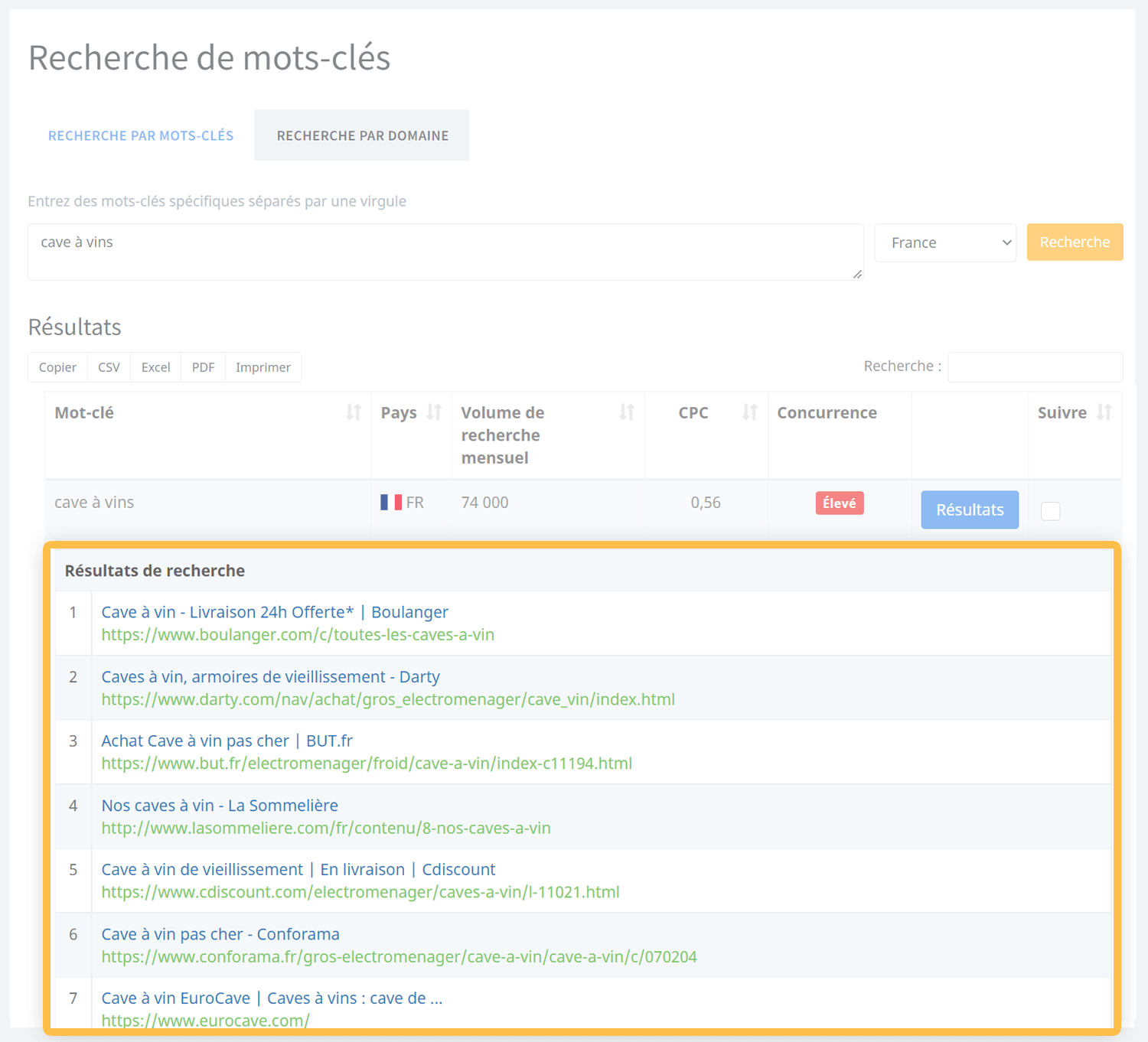Viewport: 1148px width, 1042px height.
Task: Download results as PDF
Action: [x=203, y=367]
